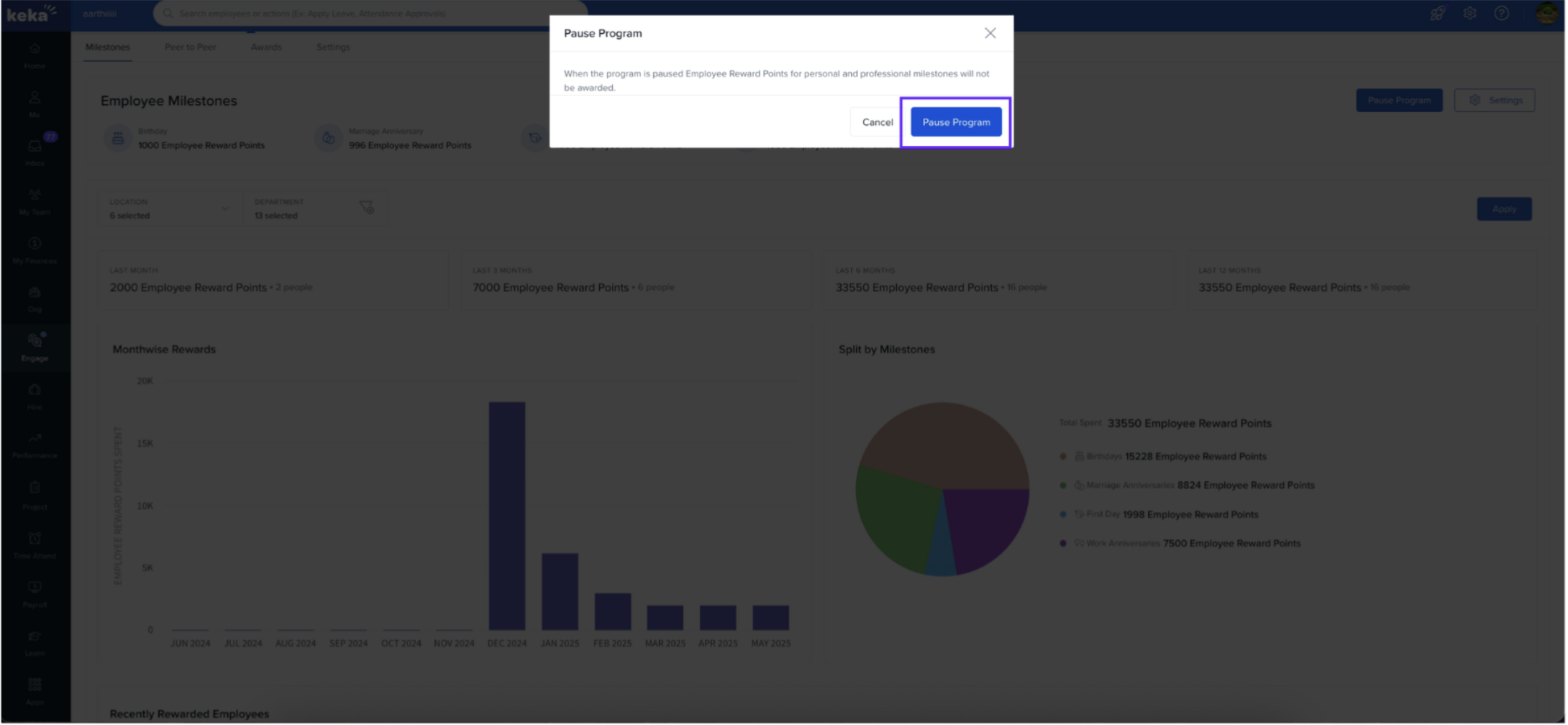Cancel the Pause Program dialog
Viewport: 1568px width, 725px height.
click(877, 122)
